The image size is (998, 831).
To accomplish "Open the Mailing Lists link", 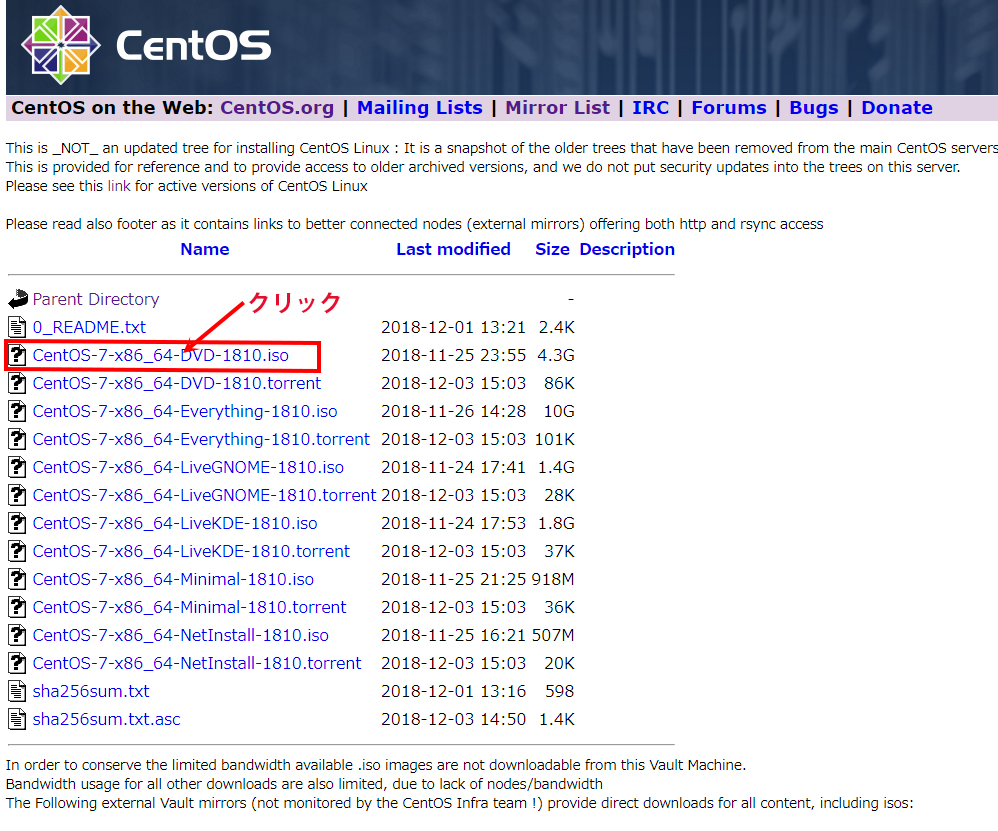I will click(x=419, y=108).
